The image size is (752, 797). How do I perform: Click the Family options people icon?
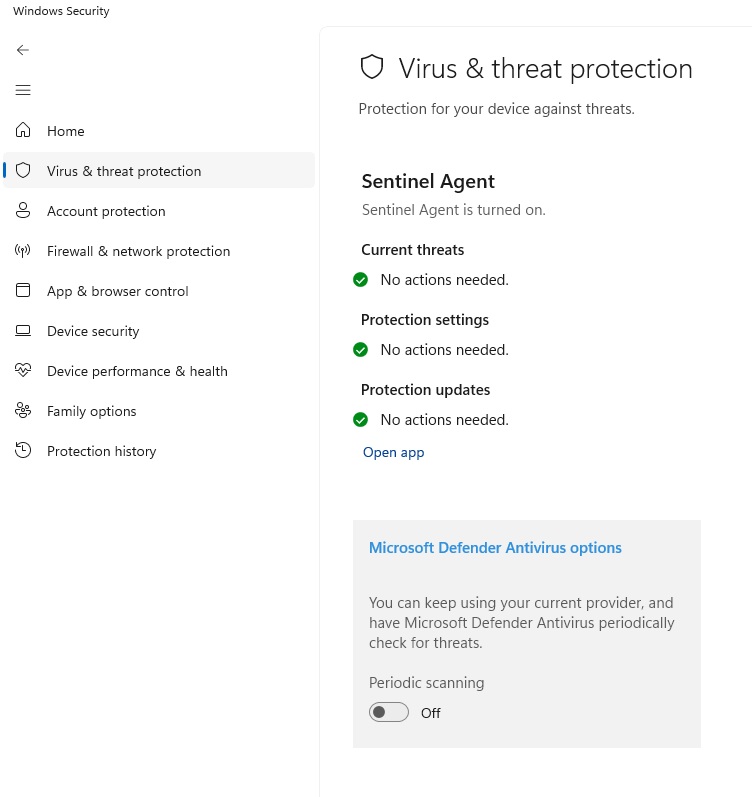click(x=24, y=411)
